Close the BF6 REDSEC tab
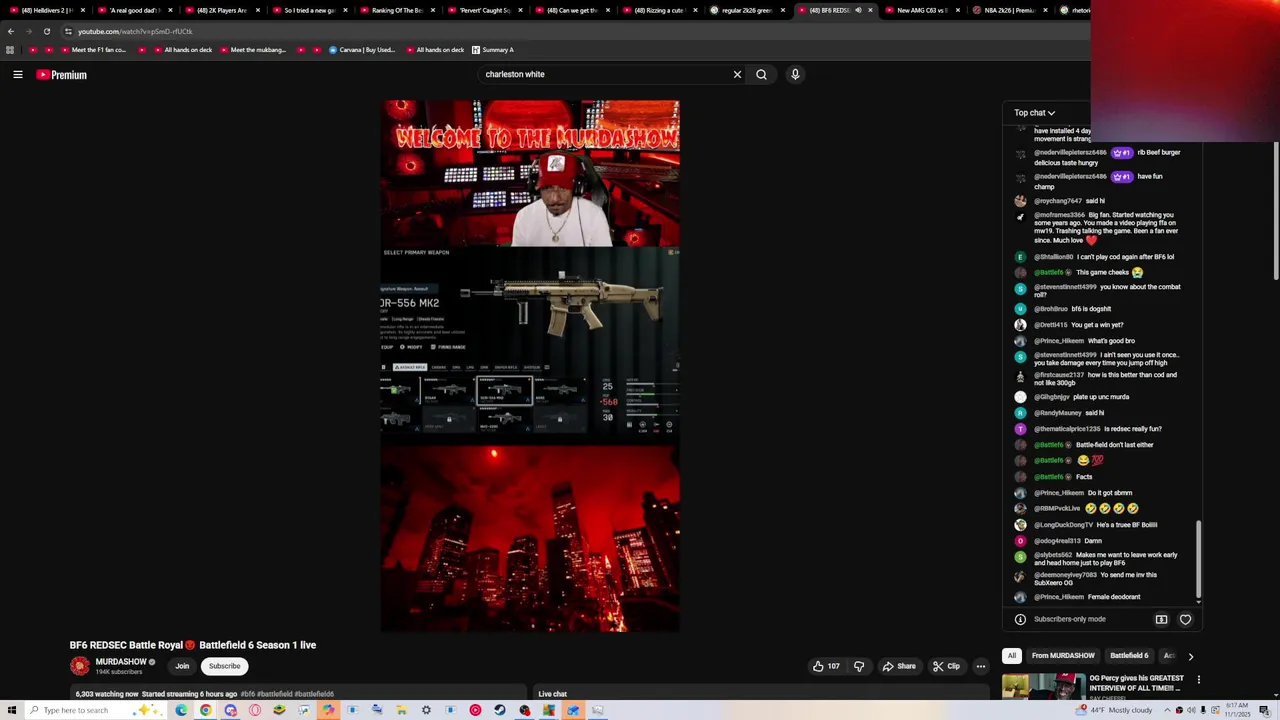 870,10
